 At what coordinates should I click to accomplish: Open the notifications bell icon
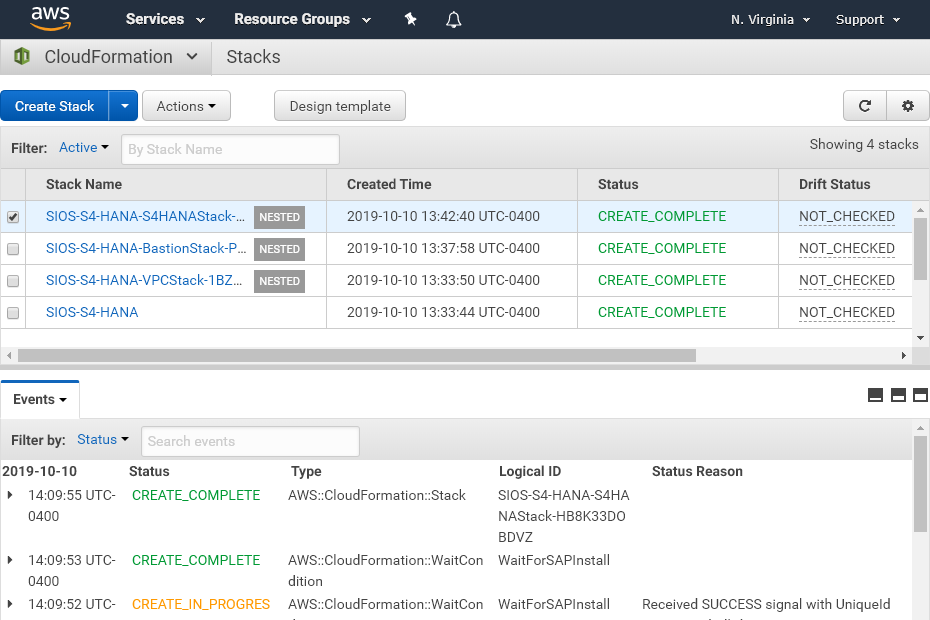coord(454,19)
